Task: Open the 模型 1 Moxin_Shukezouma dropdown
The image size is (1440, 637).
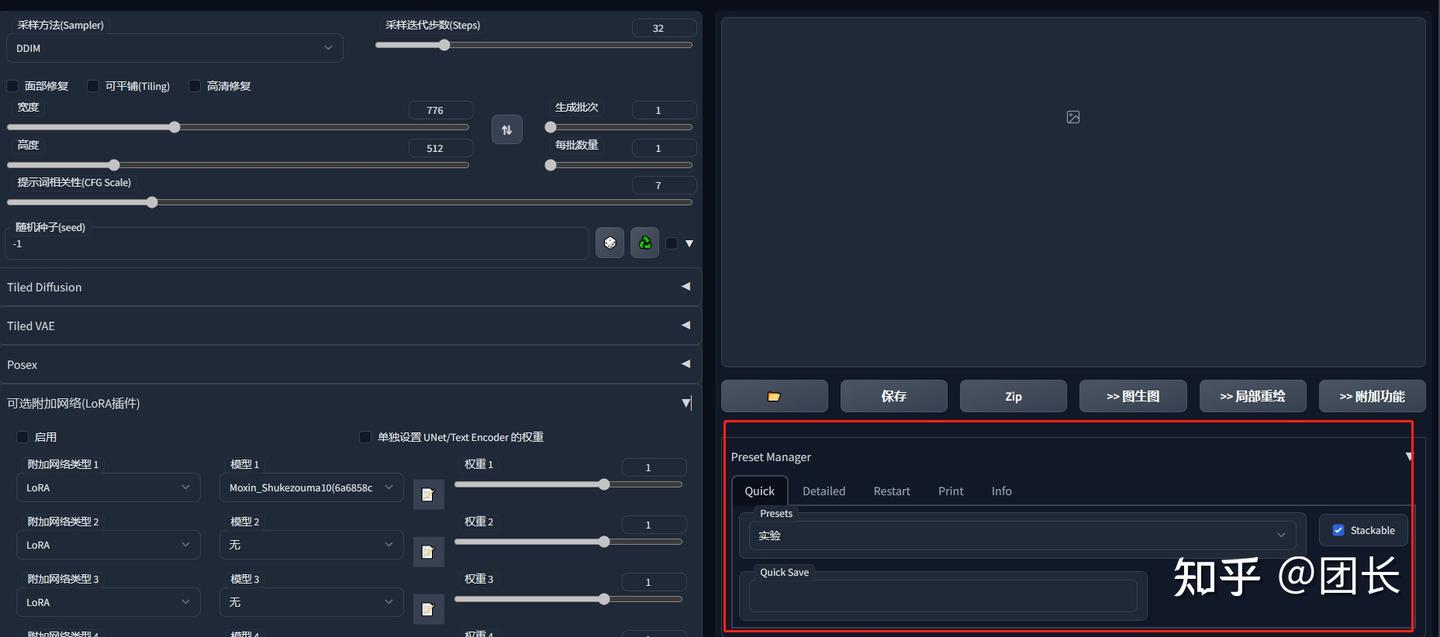Action: click(311, 487)
